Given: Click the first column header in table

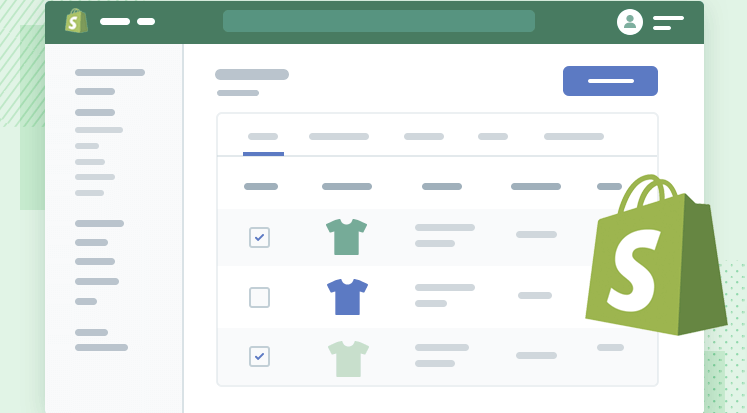Looking at the screenshot, I should tap(261, 186).
